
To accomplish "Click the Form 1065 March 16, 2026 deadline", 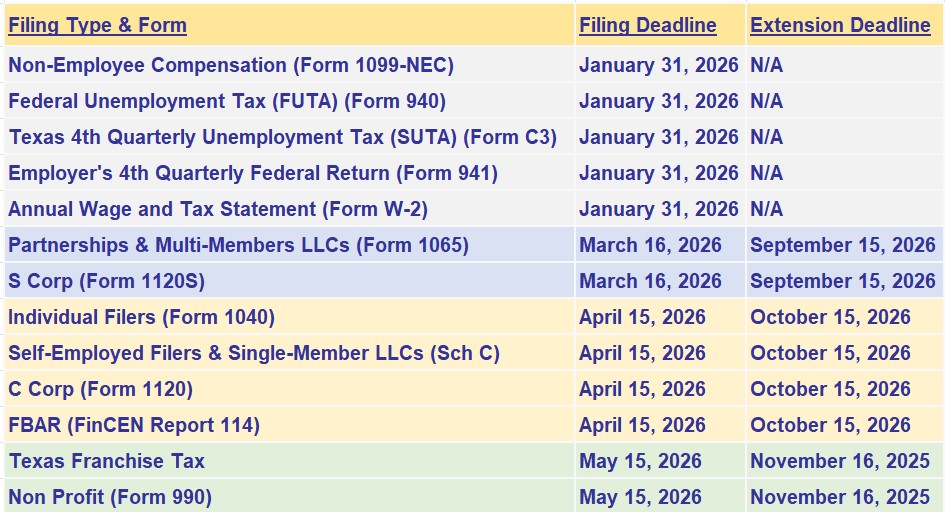I will (x=650, y=245).
